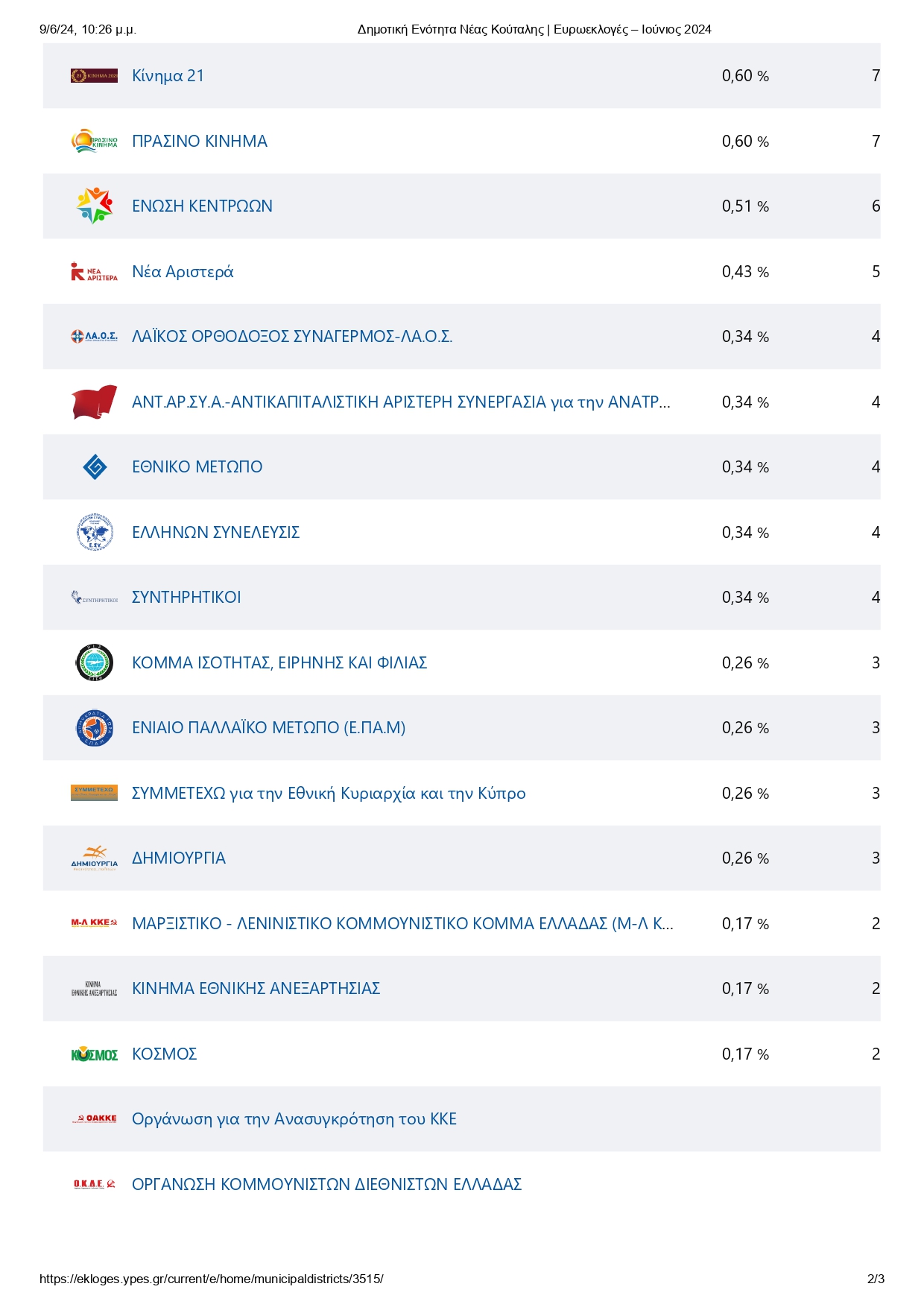This screenshot has height=1307, width=924.
Task: Click the ΔΗΜΙΟΥΡΓΙΑ orange logo
Action: tap(94, 858)
